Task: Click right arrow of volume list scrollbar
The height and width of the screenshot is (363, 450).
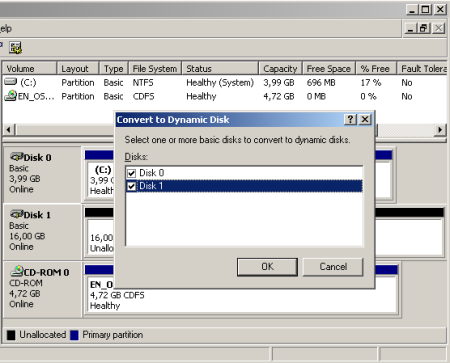Action: coord(440,129)
